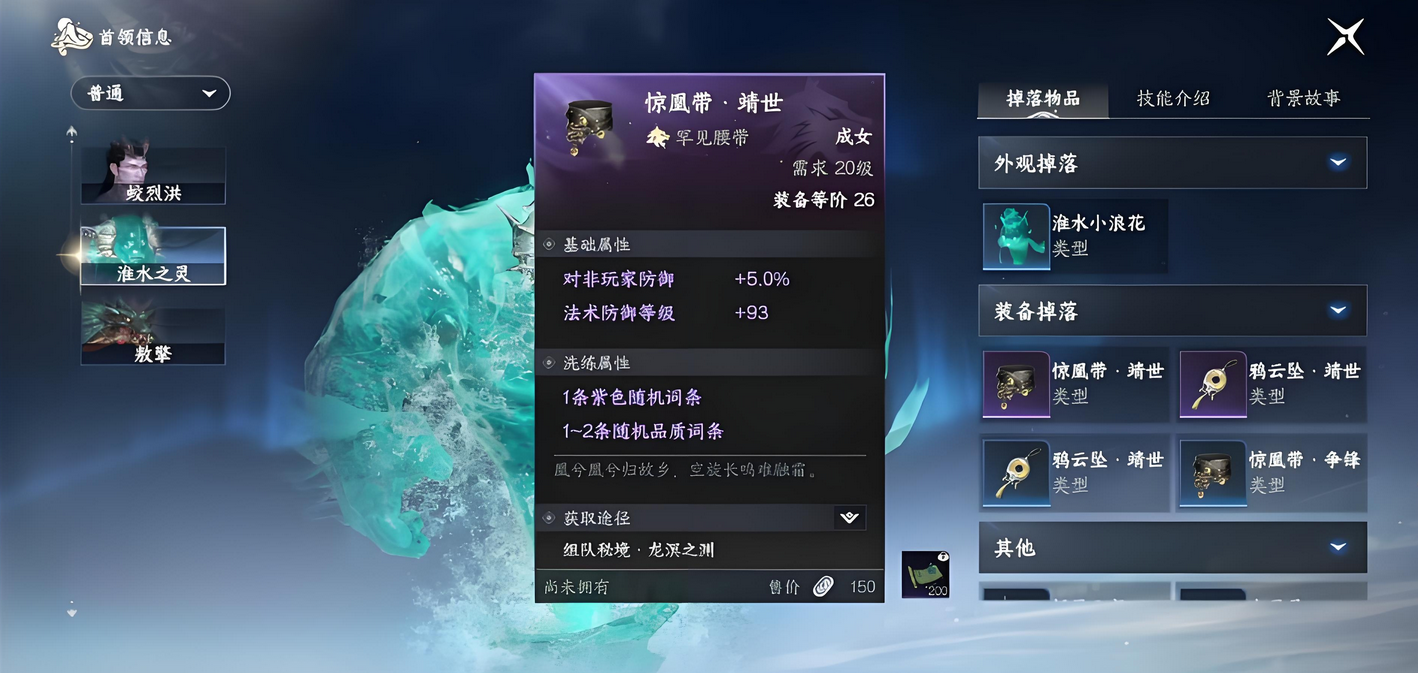The height and width of the screenshot is (673, 1418).
Task: Open the 普通 difficulty dropdown
Action: [x=150, y=93]
